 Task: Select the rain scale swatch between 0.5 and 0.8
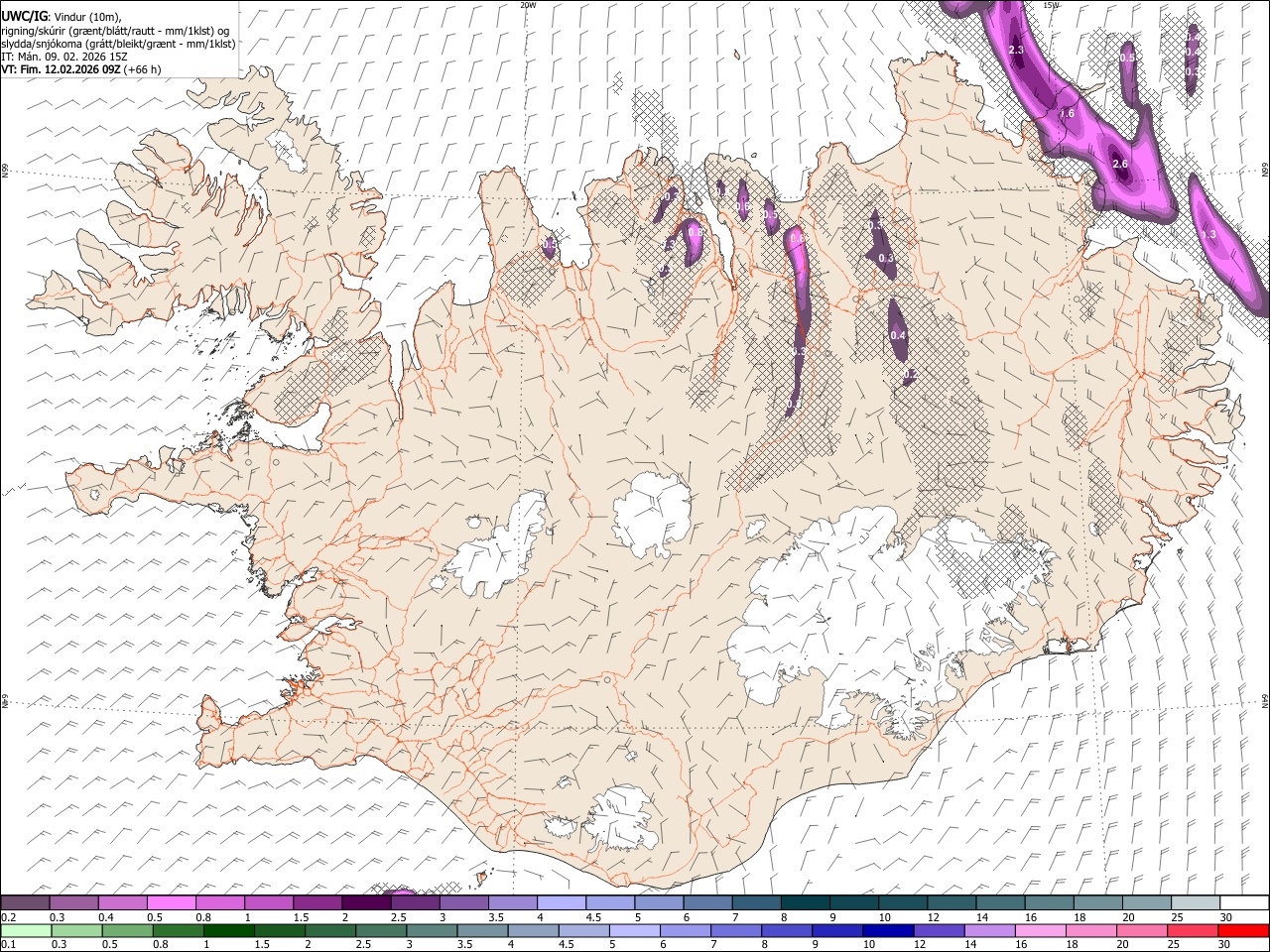(x=127, y=930)
